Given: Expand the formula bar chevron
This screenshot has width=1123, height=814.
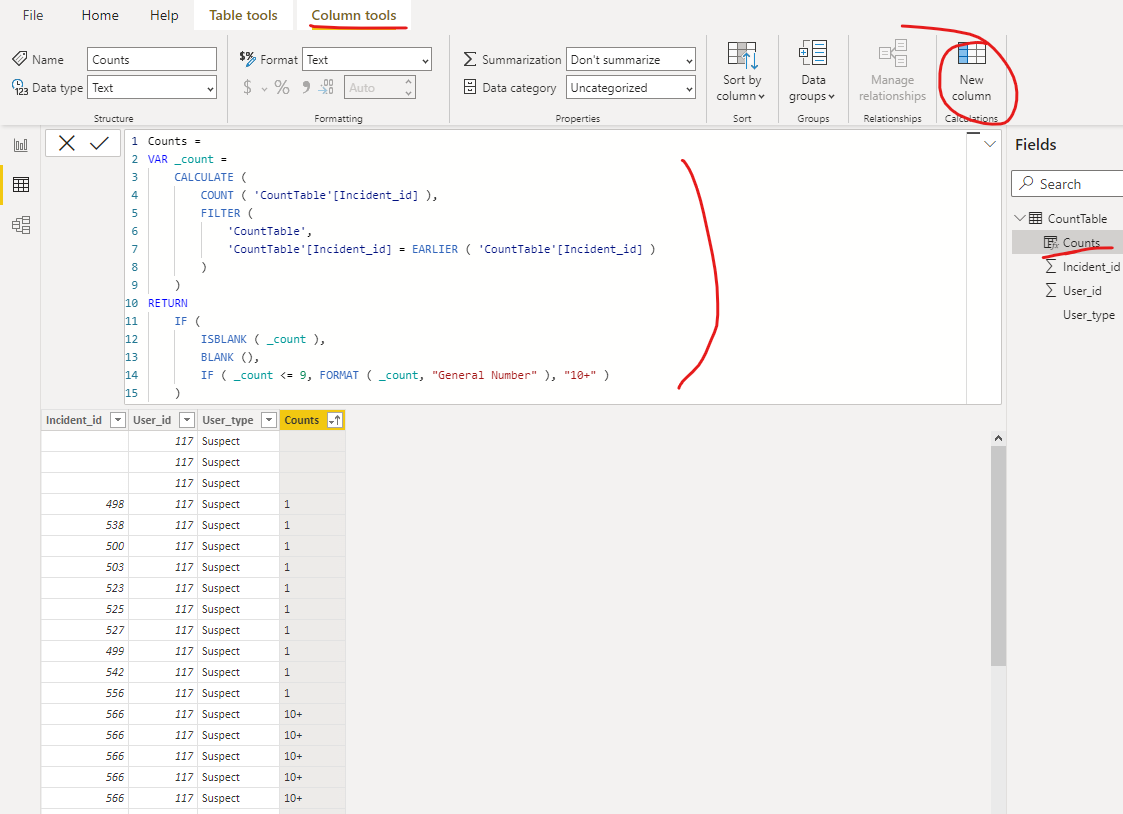Looking at the screenshot, I should click(990, 144).
